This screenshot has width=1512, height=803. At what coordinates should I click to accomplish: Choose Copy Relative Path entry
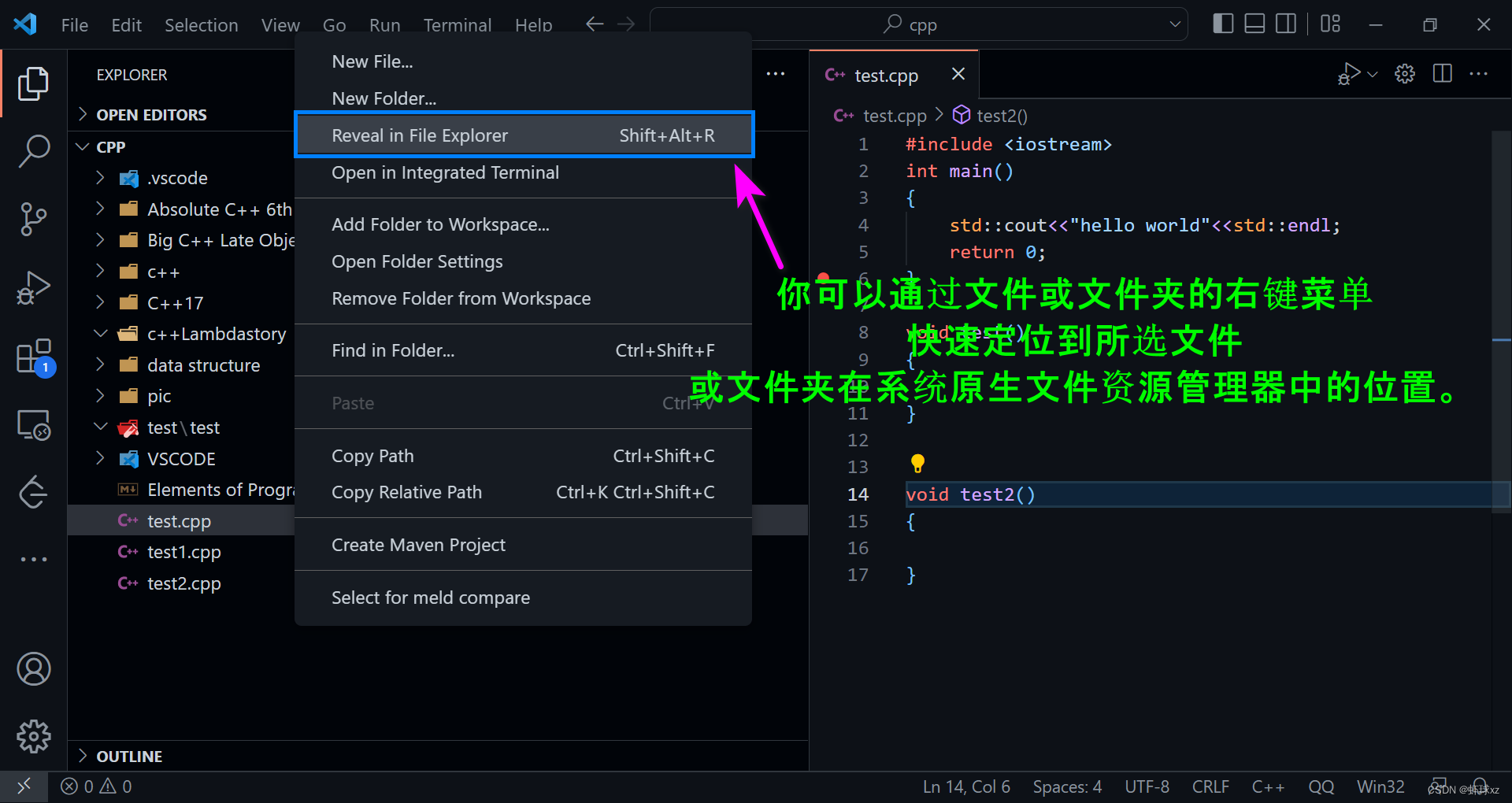[x=524, y=492]
